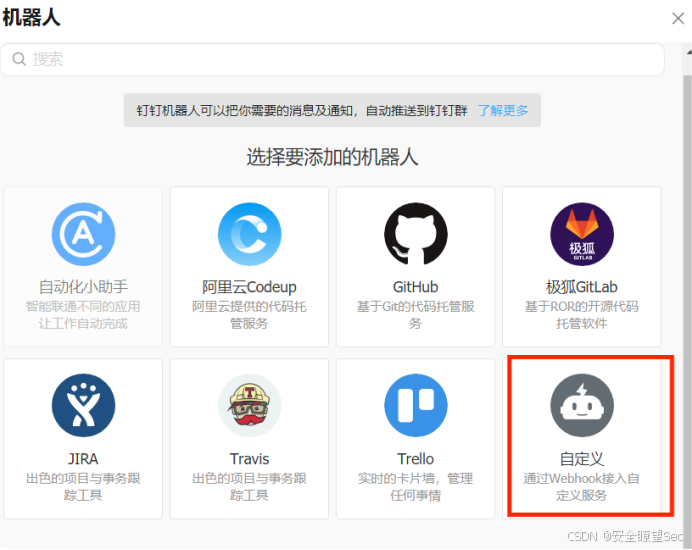Focus the 搜索 input field
This screenshot has height=550, width=692.
332,59
